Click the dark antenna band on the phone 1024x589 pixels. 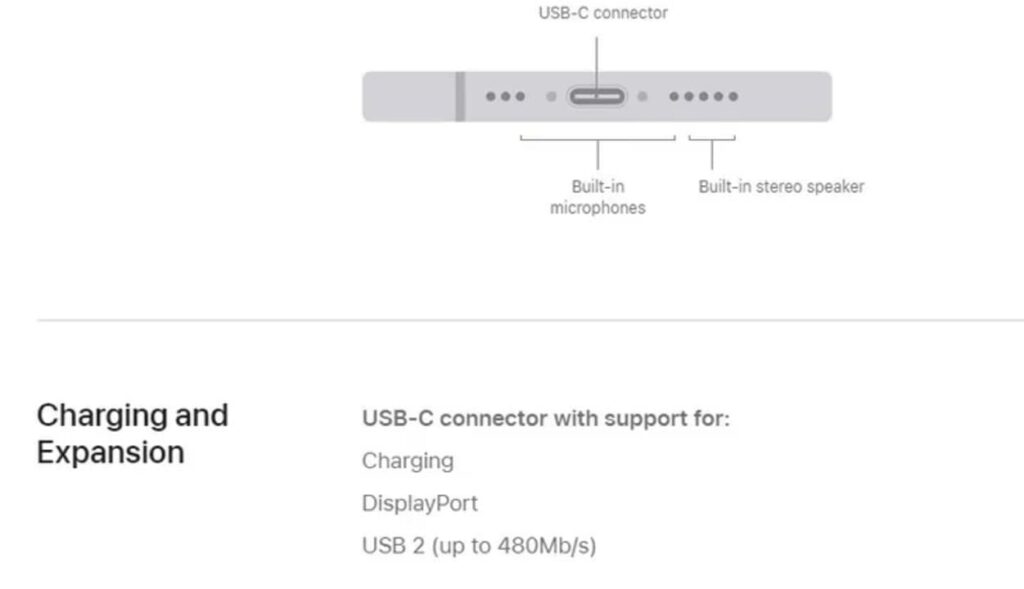(x=460, y=97)
